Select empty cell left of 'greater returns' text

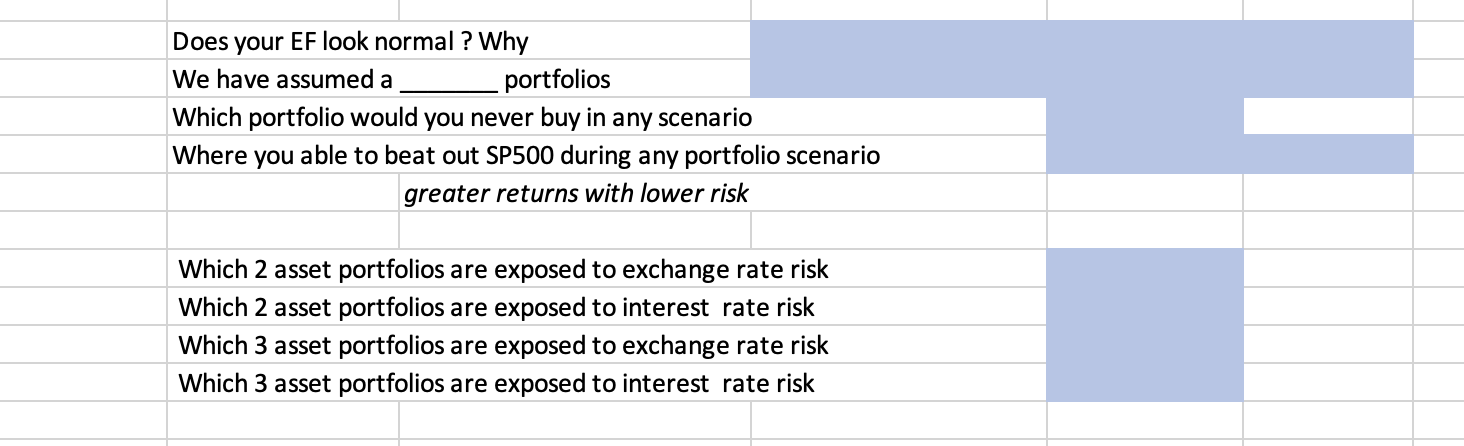(282, 193)
